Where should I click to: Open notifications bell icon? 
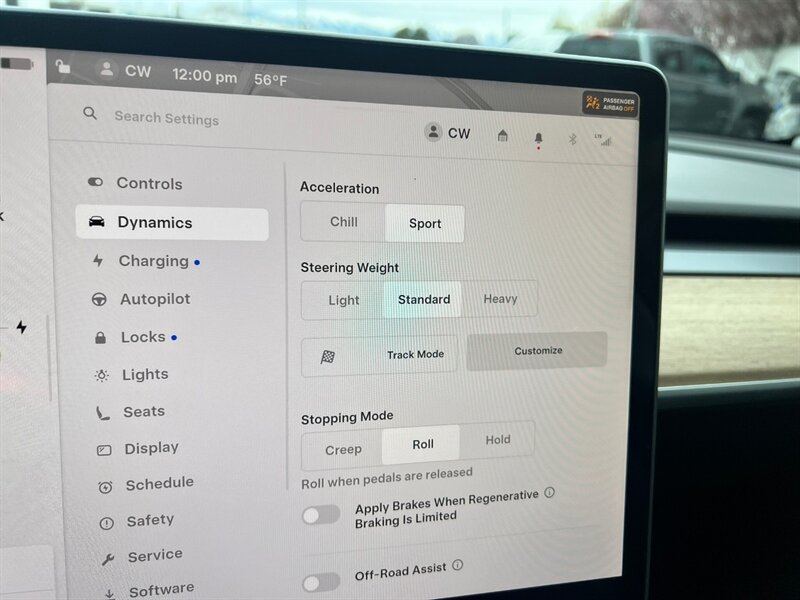(539, 138)
